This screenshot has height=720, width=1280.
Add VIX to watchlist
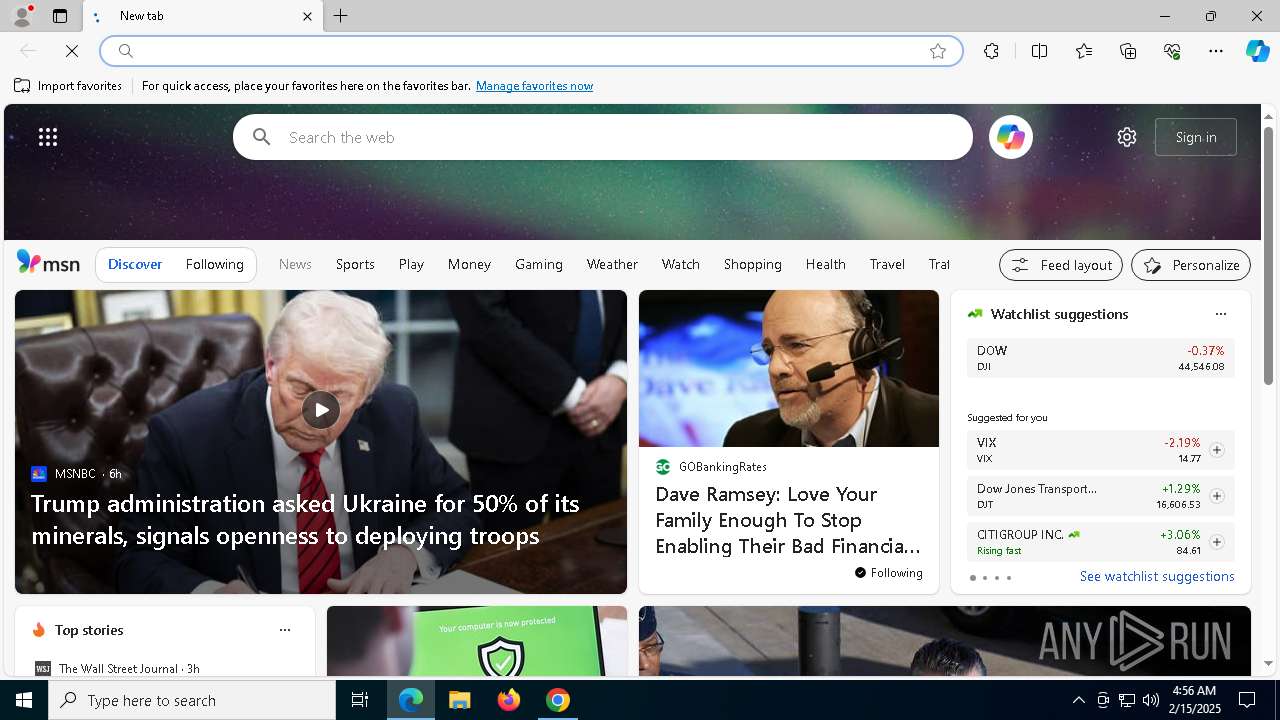click(1216, 450)
